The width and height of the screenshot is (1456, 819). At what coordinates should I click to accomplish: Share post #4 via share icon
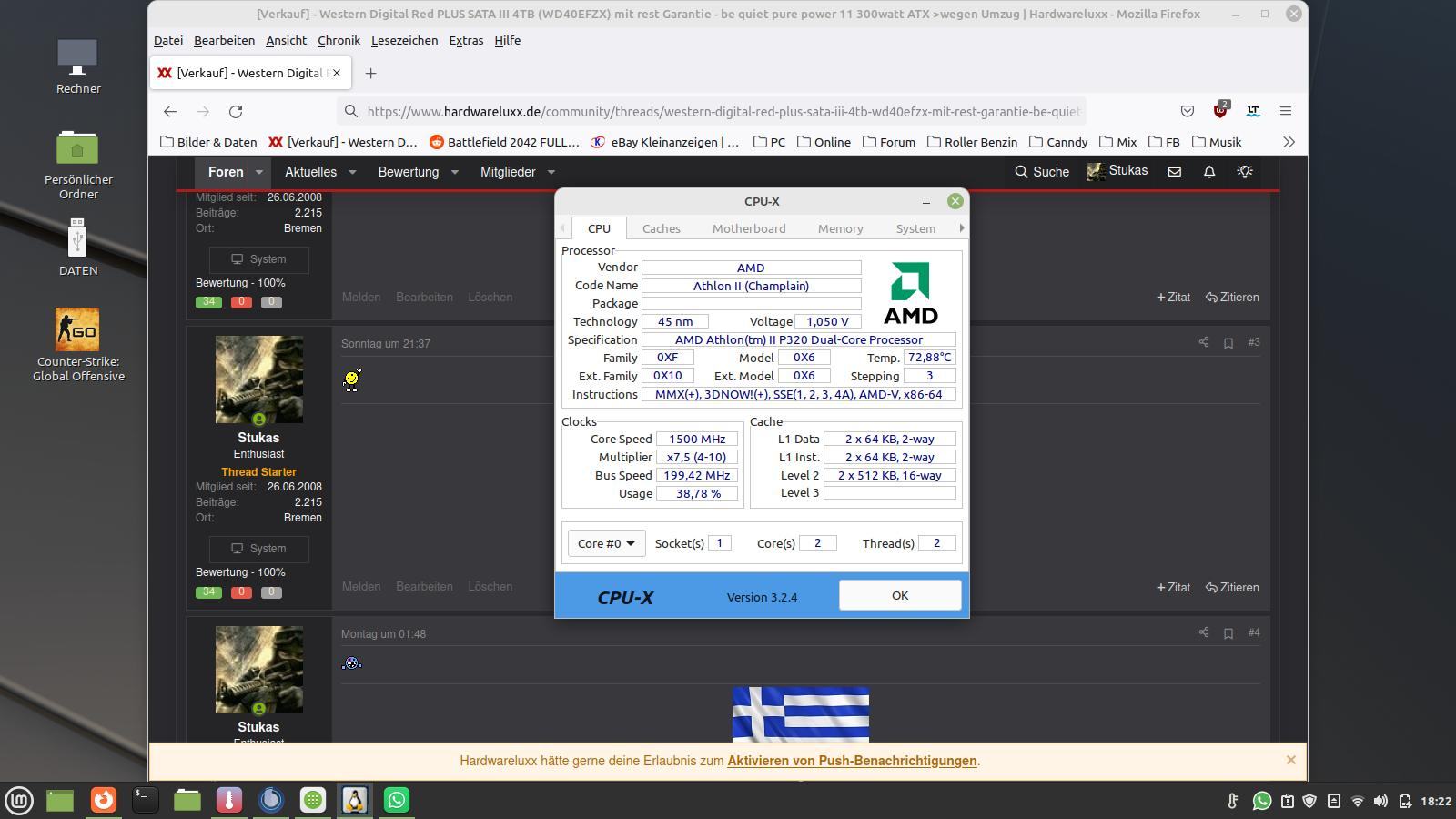tap(1204, 632)
